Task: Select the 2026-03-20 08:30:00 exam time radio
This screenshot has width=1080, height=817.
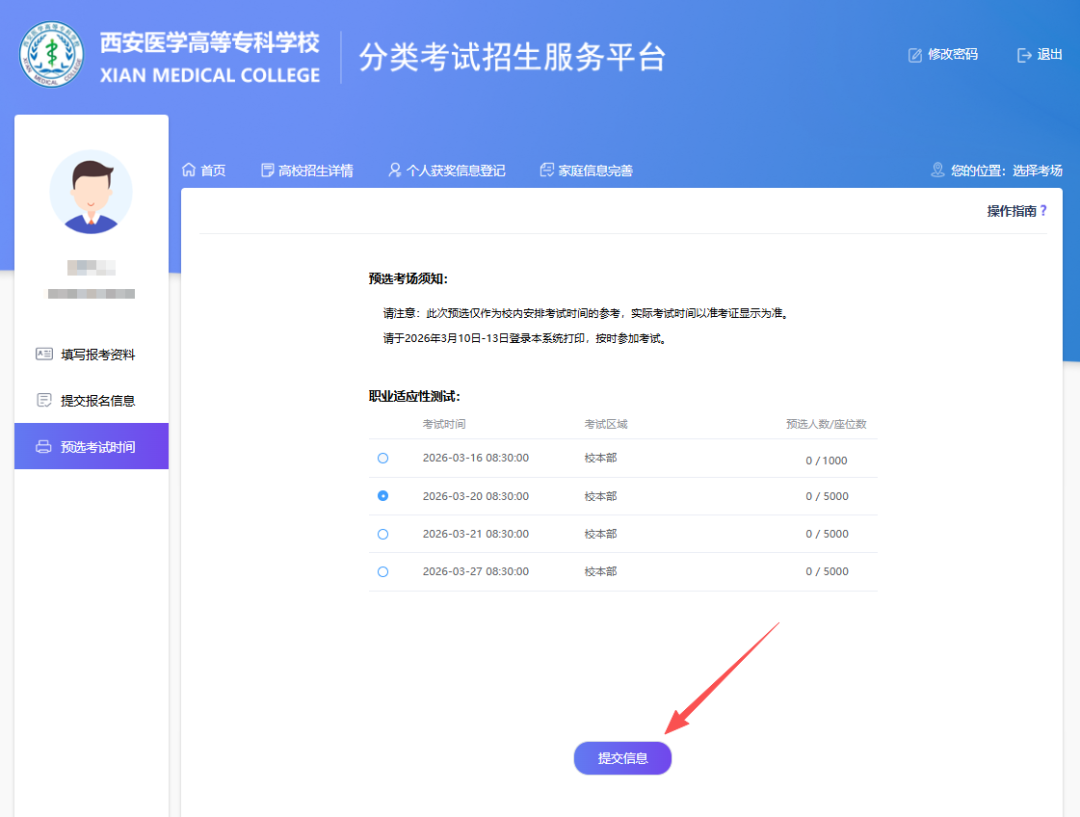Action: click(x=383, y=496)
